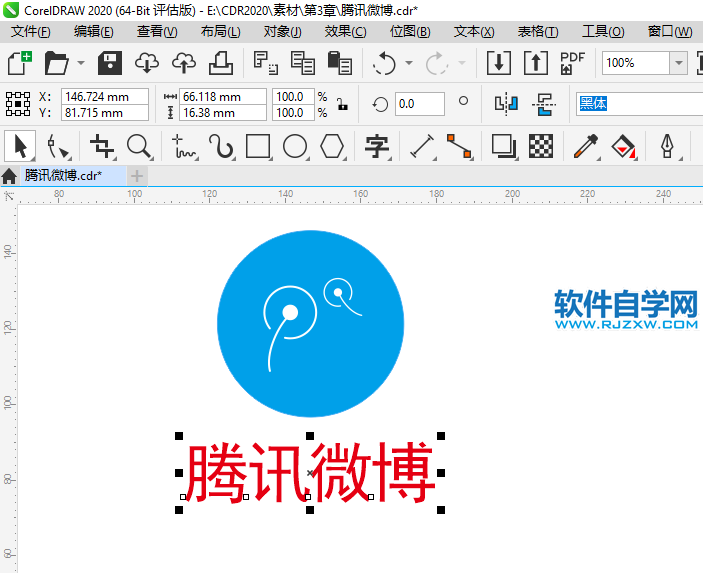
Task: Click the horizontal scale factor 100.0 field
Action: pyautogui.click(x=293, y=96)
